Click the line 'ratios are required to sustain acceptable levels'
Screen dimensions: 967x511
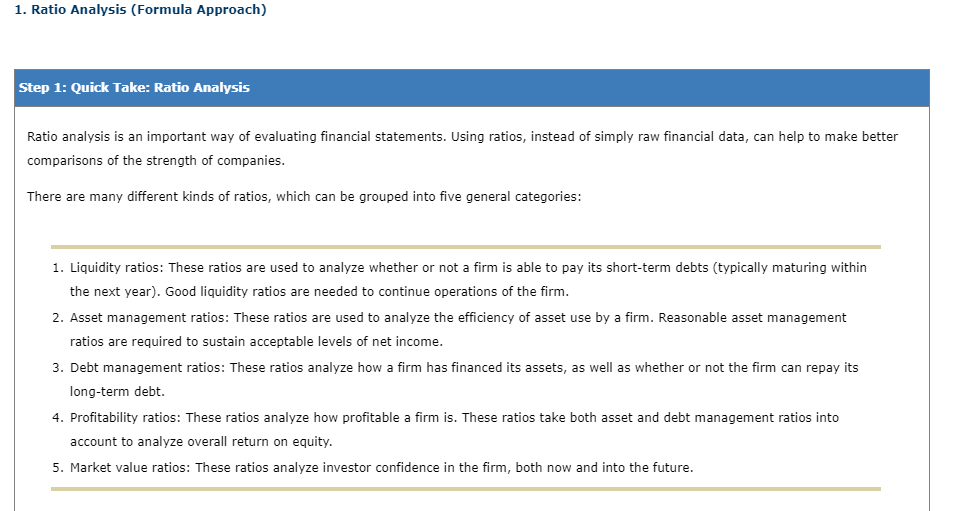tap(255, 342)
